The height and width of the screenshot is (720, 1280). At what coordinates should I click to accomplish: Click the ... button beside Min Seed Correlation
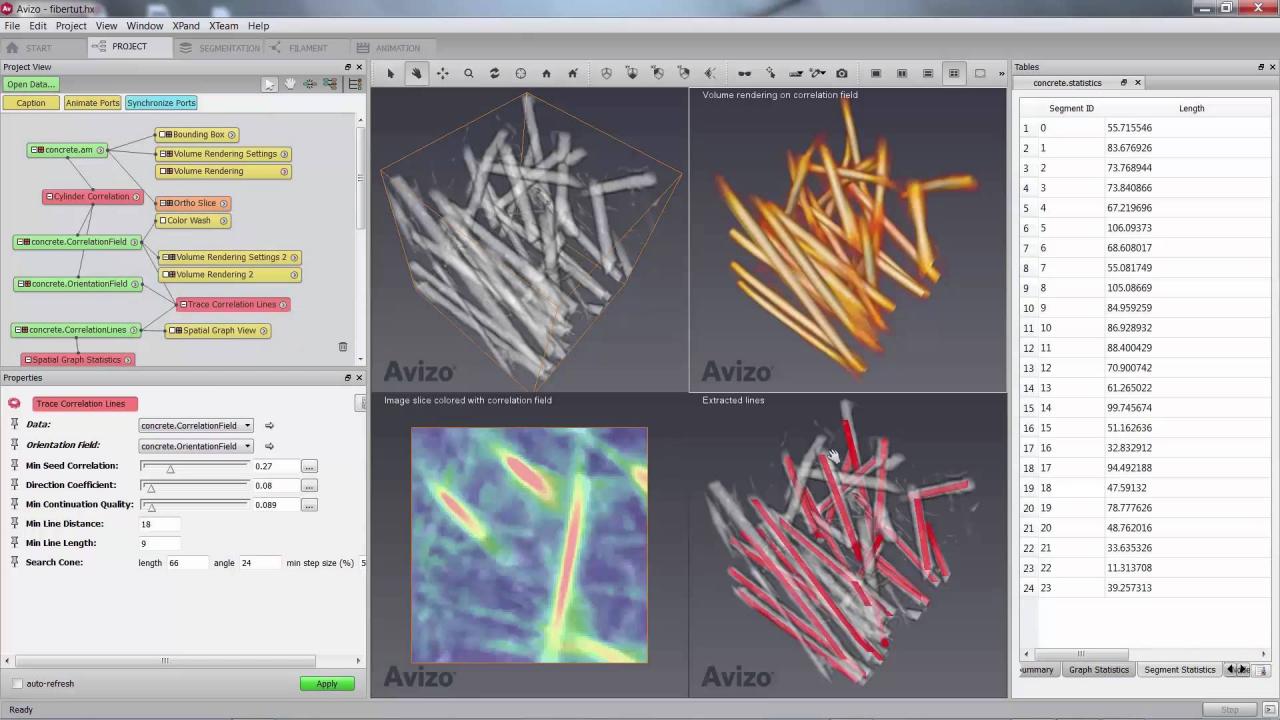coord(309,466)
